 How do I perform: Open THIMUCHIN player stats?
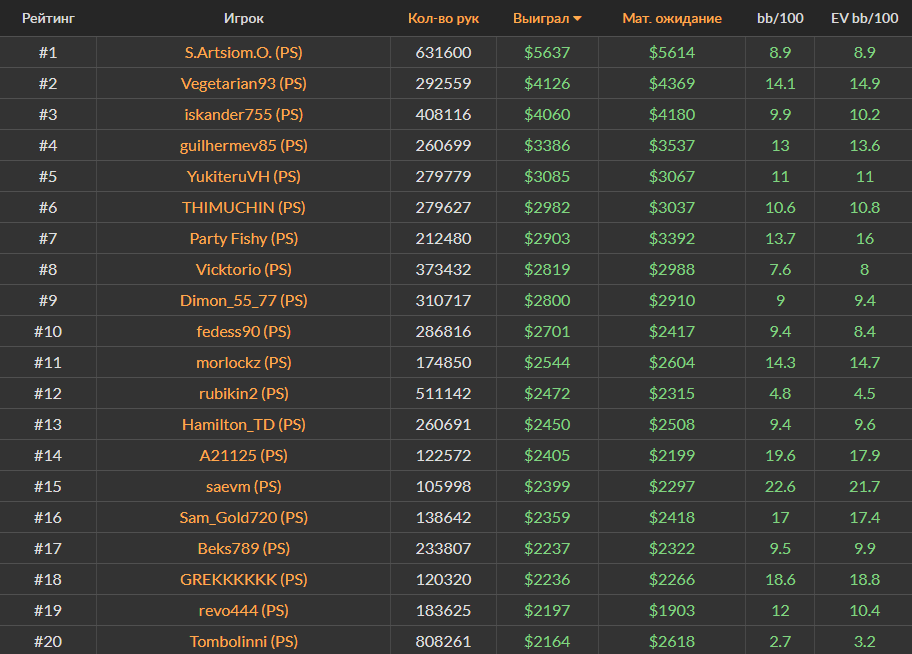click(x=244, y=207)
